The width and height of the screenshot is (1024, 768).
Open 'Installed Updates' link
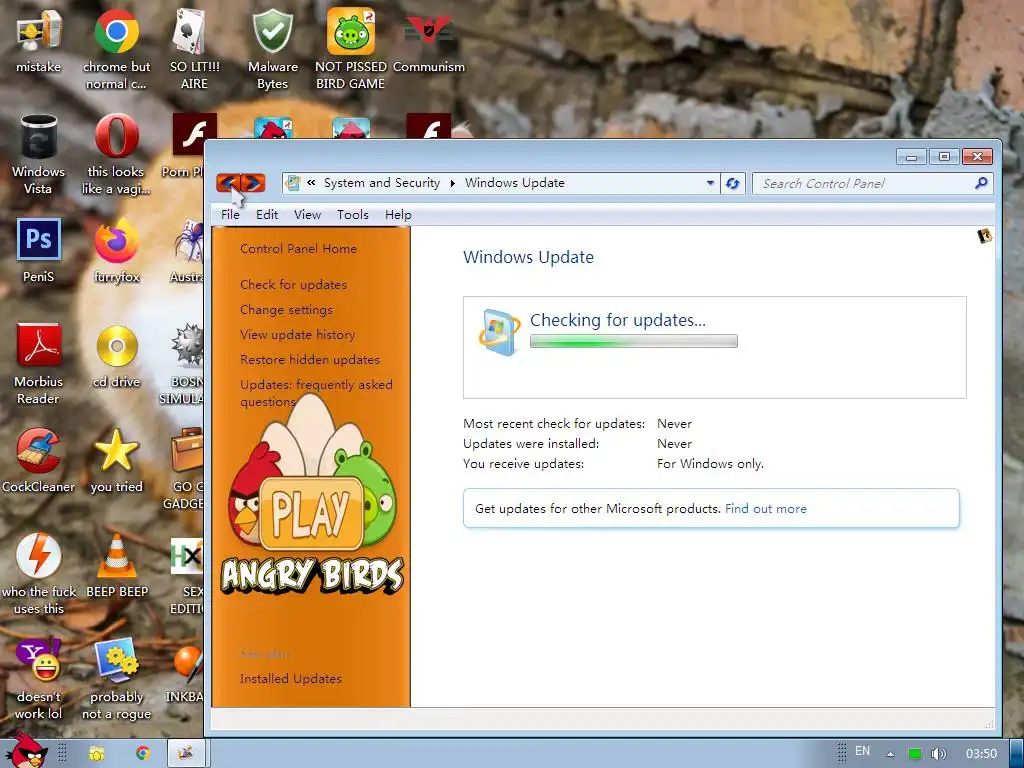291,679
